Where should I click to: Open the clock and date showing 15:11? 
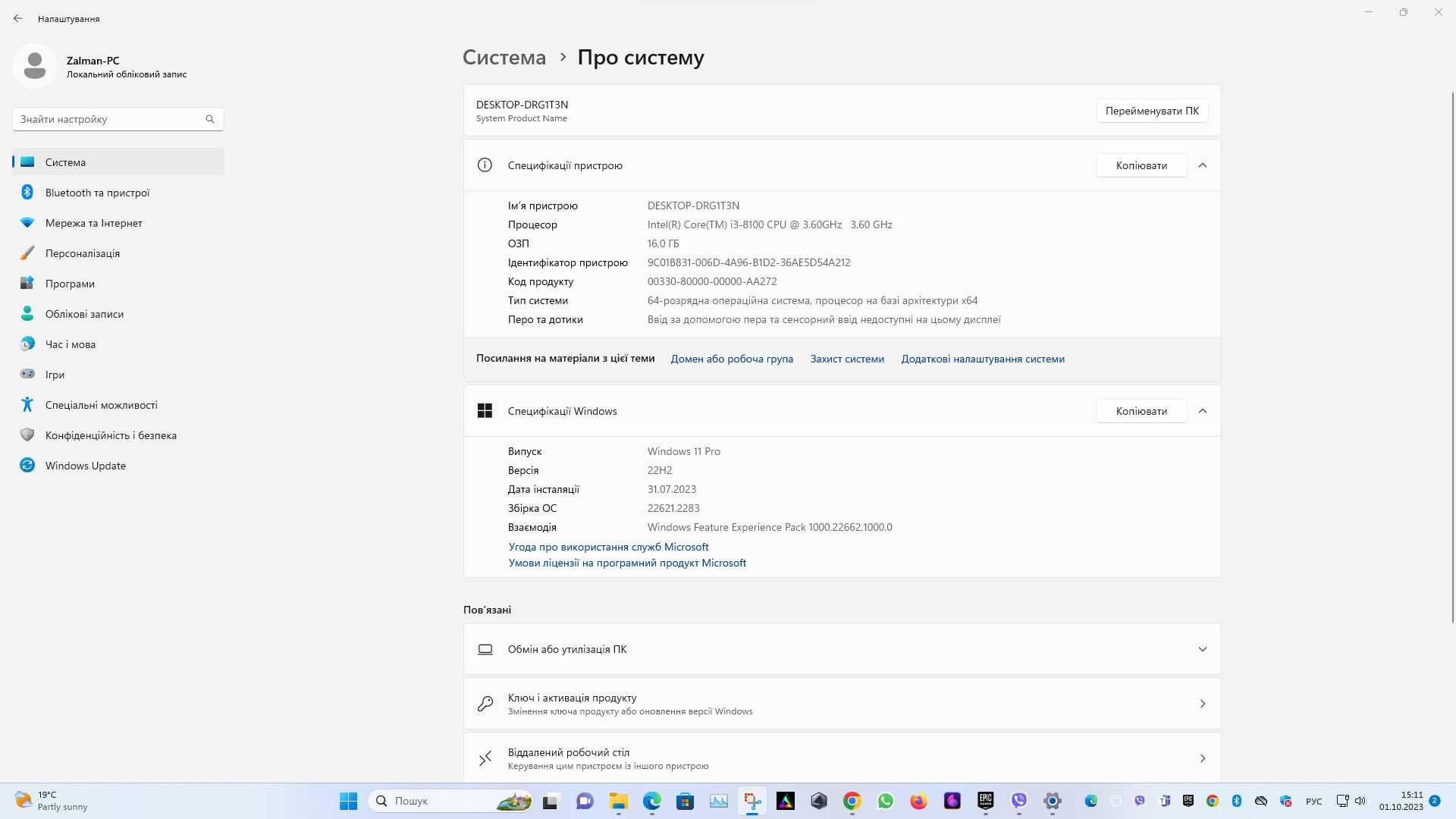pyautogui.click(x=1401, y=801)
